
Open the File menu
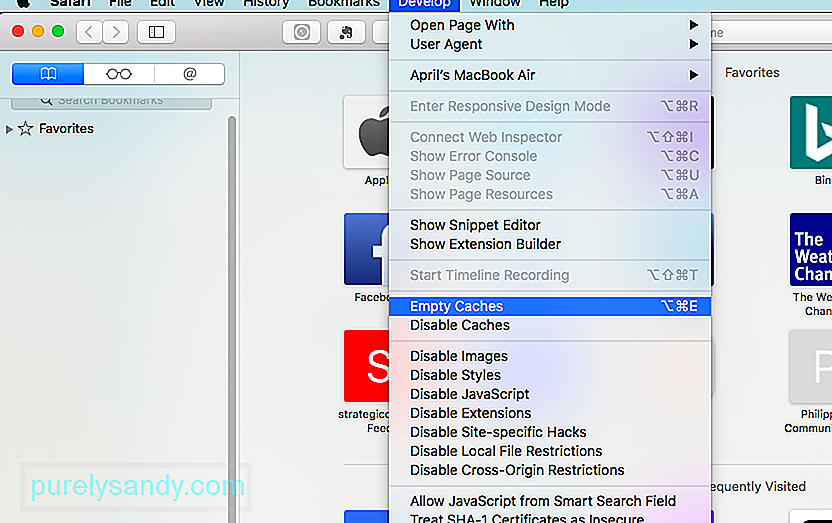click(120, 4)
